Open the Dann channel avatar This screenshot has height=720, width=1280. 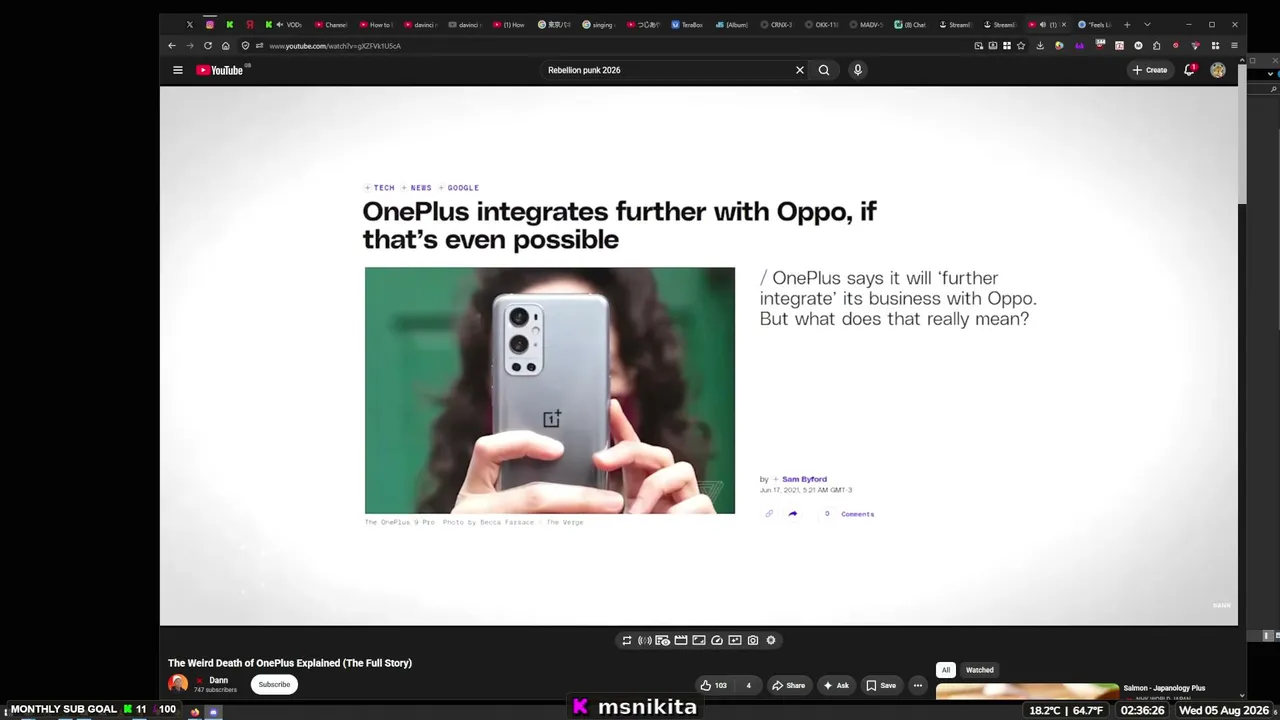[178, 684]
